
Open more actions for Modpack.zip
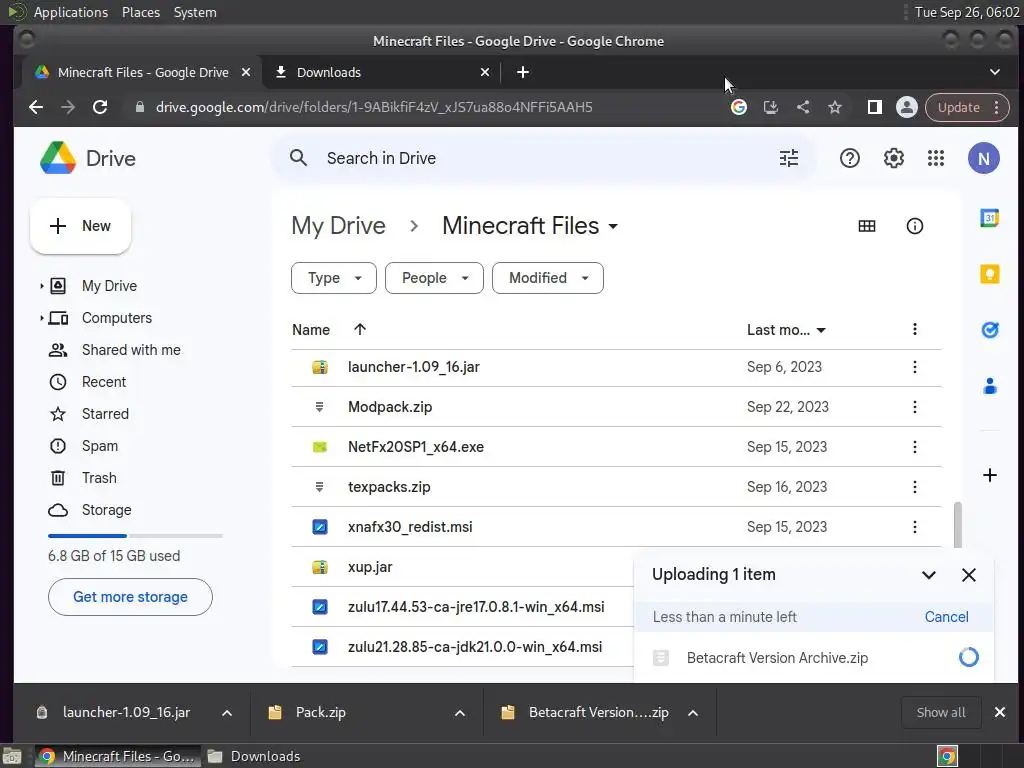pyautogui.click(x=914, y=407)
